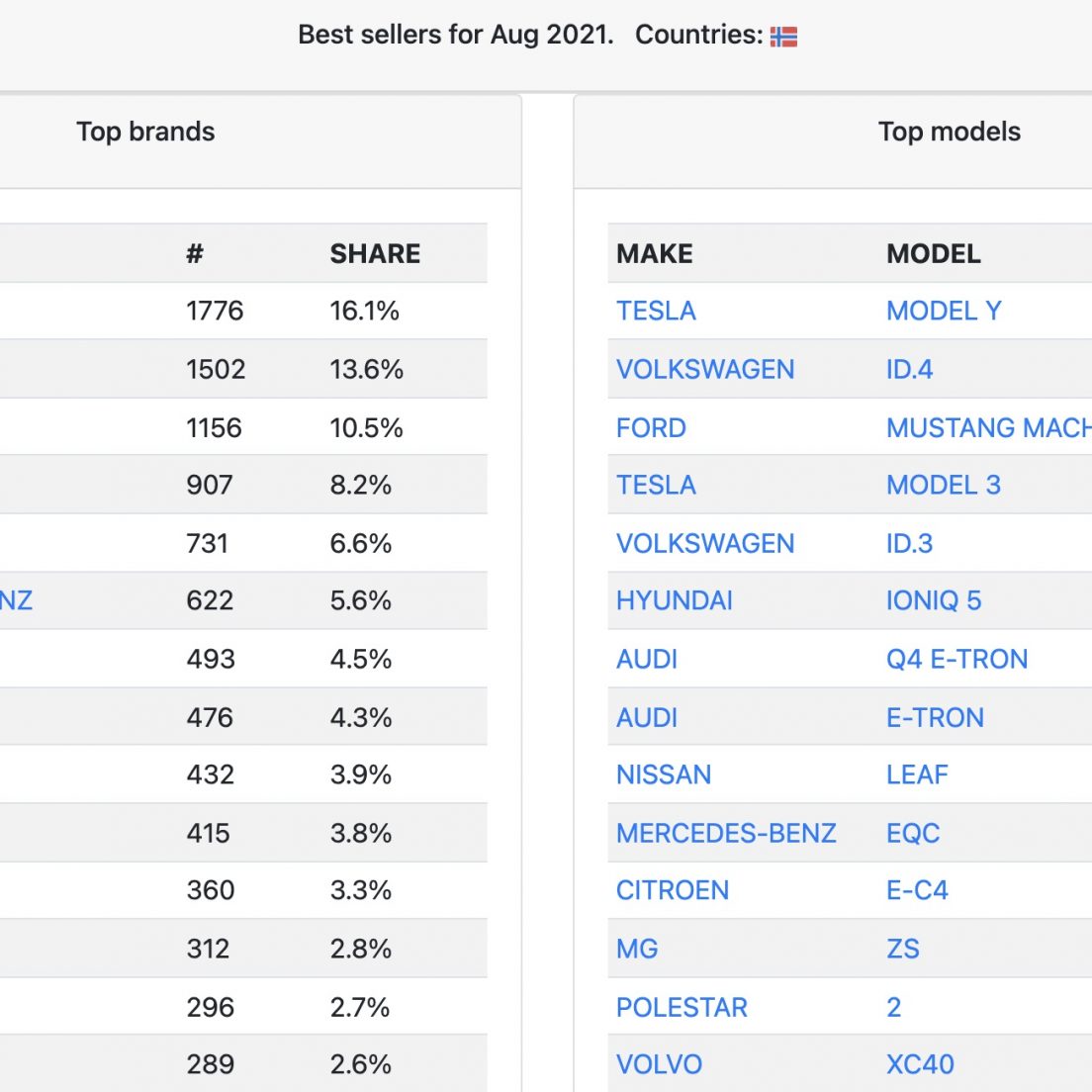Screen dimensions: 1092x1092
Task: Open the POLESTAR make link
Action: pyautogui.click(x=682, y=1007)
